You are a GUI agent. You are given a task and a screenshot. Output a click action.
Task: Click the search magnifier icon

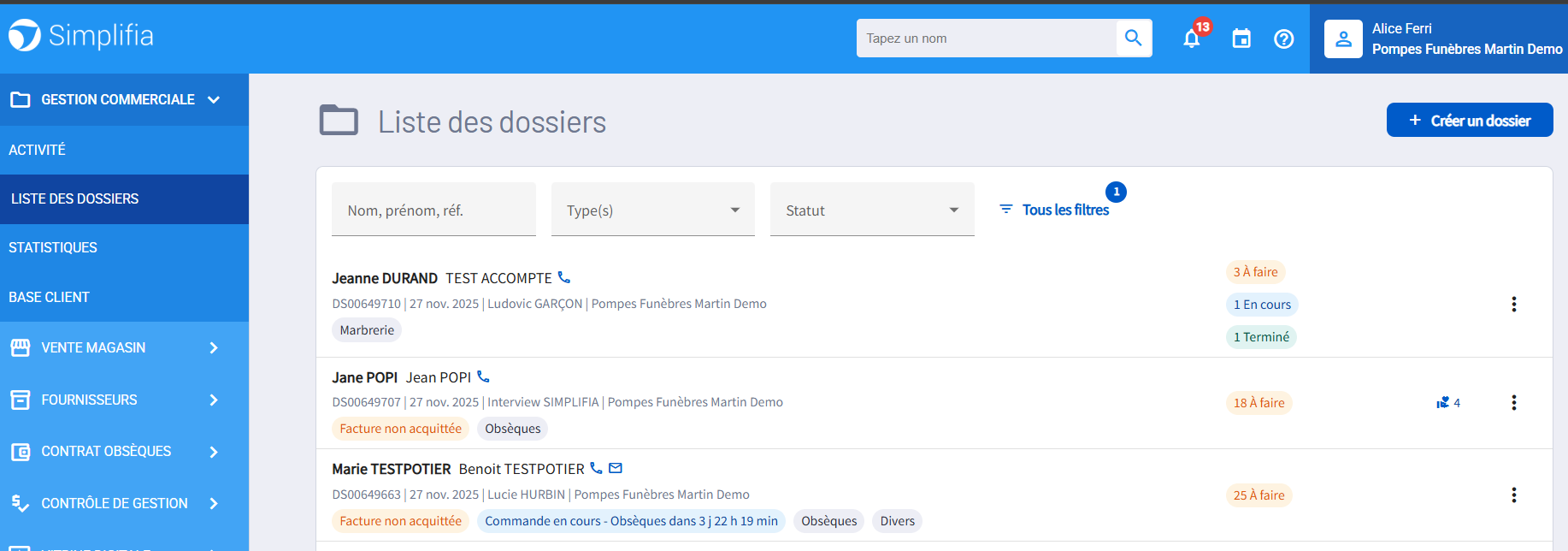coord(1134,39)
